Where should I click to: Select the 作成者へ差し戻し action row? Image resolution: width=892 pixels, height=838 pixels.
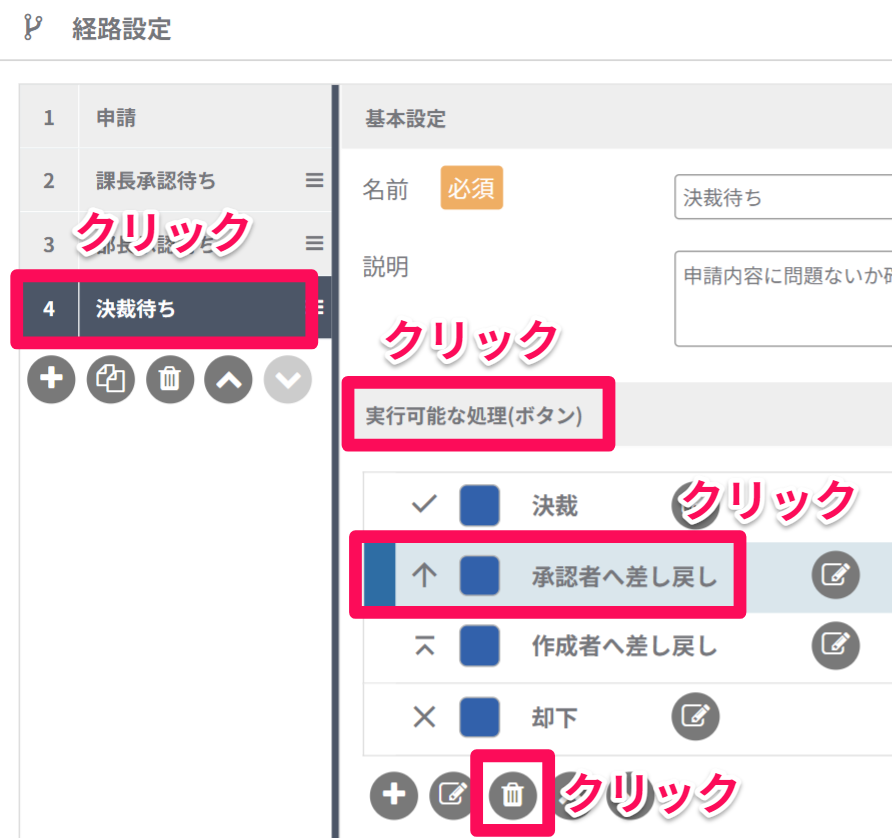(x=628, y=646)
